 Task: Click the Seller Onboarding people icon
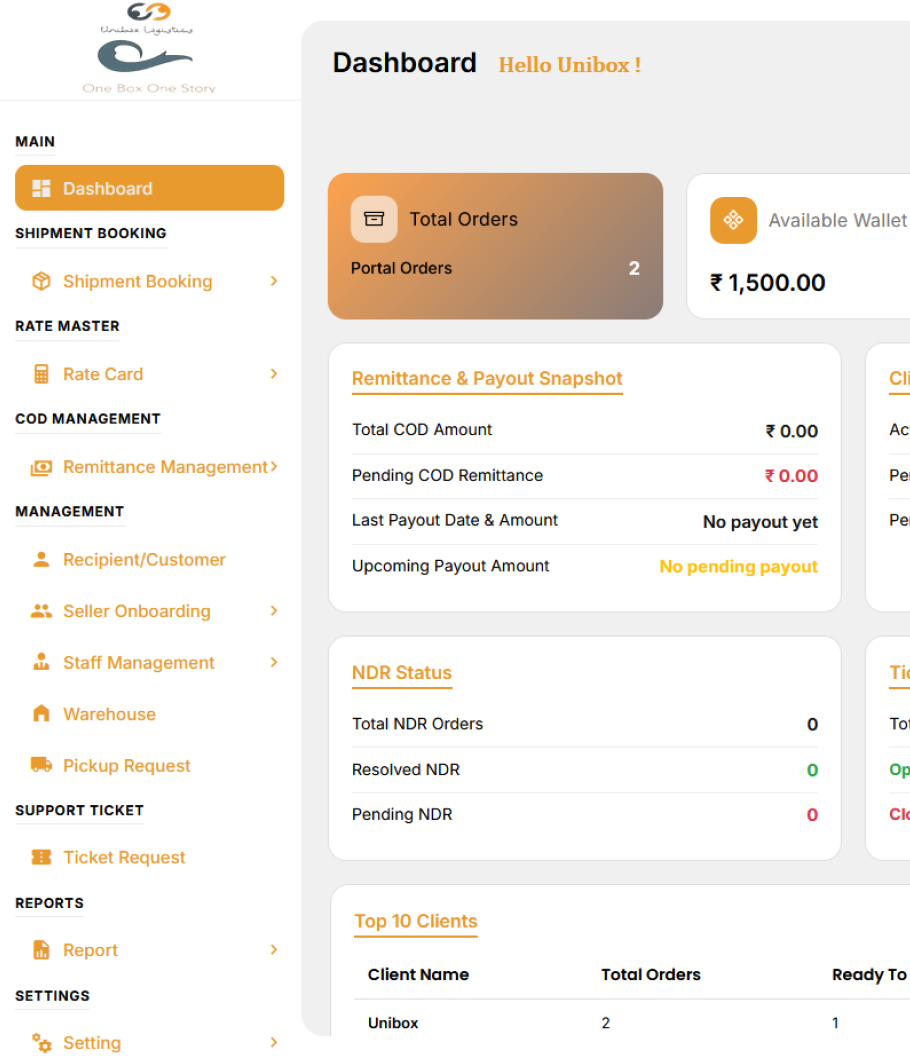(x=41, y=611)
